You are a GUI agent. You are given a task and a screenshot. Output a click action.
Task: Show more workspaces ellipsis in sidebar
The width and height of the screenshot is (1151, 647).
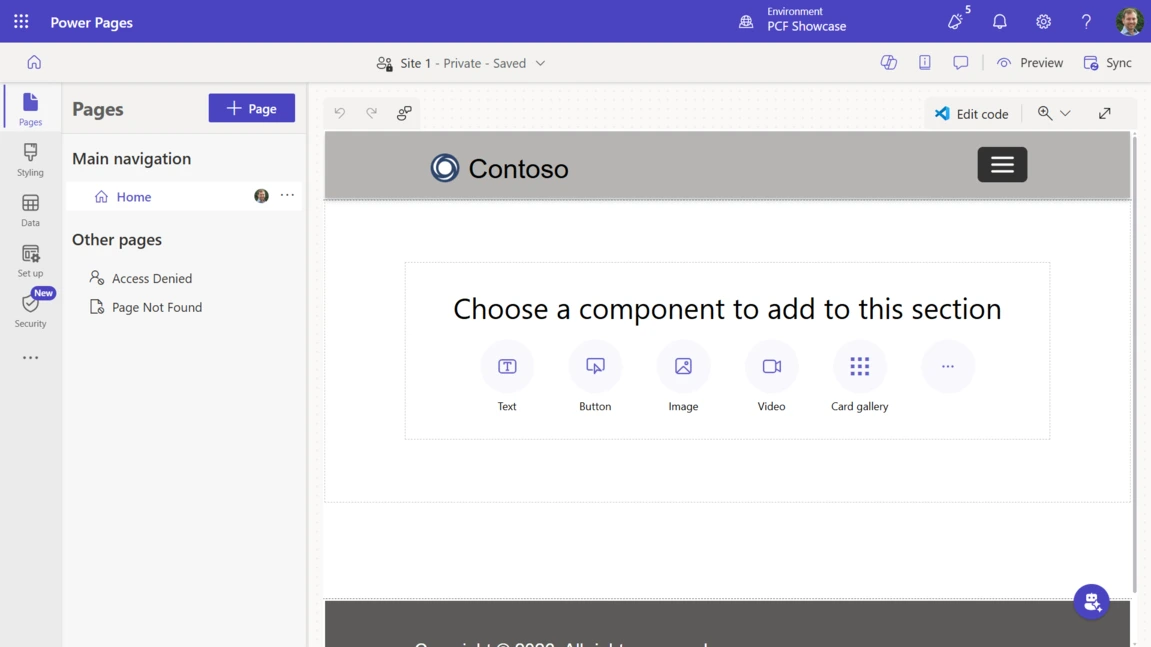click(x=30, y=358)
